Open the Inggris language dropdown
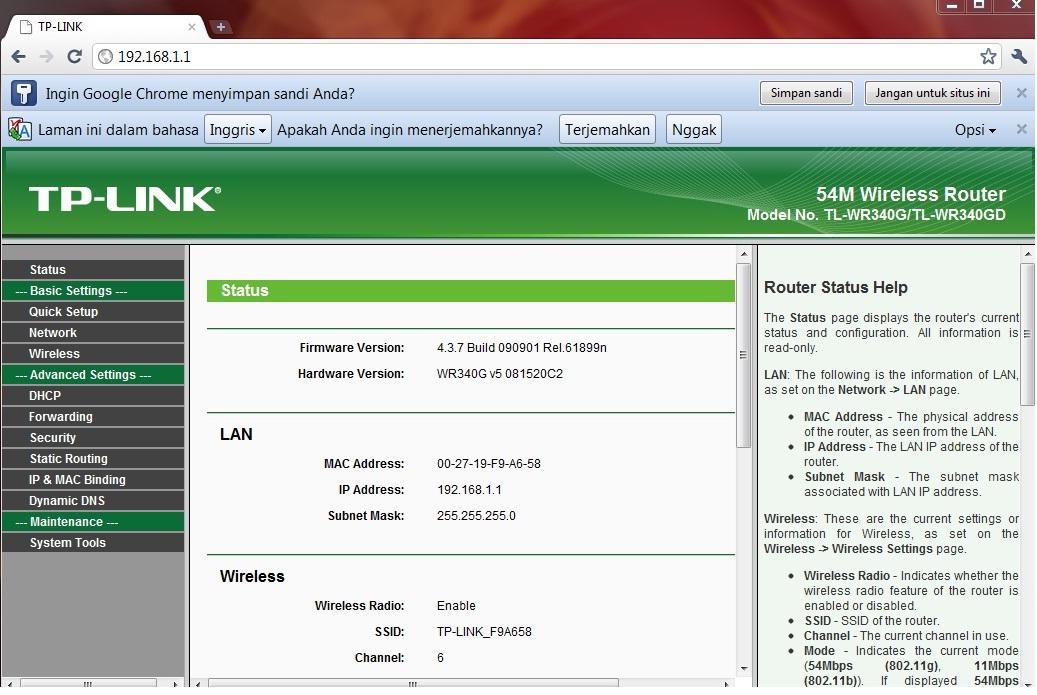The width and height of the screenshot is (1037, 695). pos(238,129)
